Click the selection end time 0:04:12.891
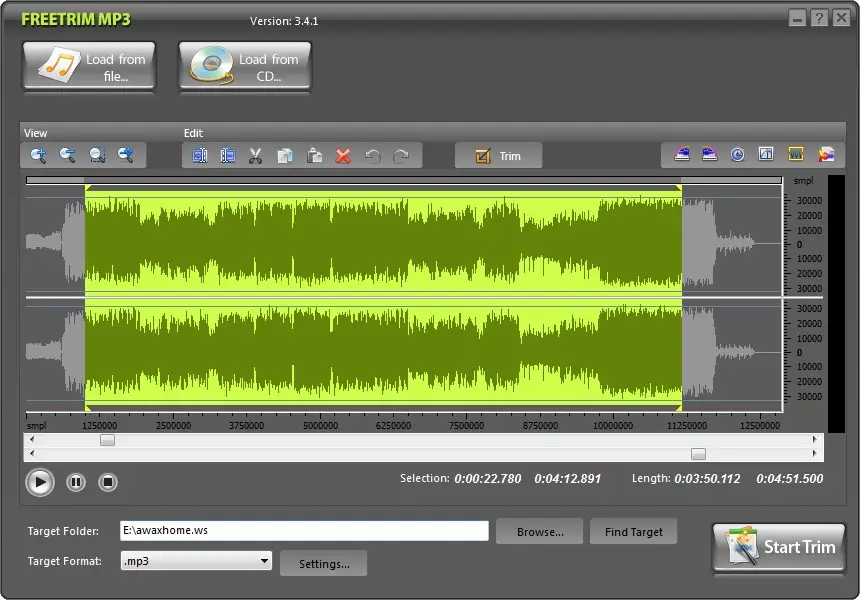The width and height of the screenshot is (860, 600). (568, 479)
